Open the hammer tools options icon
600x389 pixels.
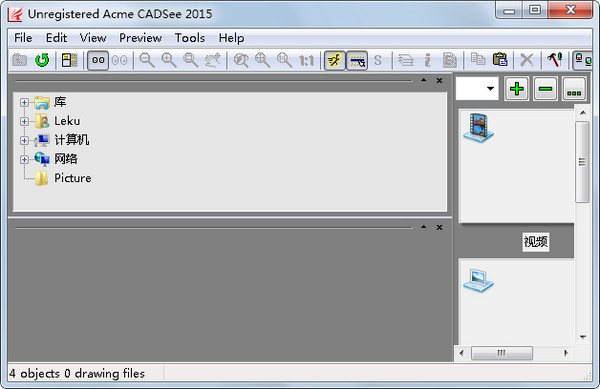coord(555,60)
